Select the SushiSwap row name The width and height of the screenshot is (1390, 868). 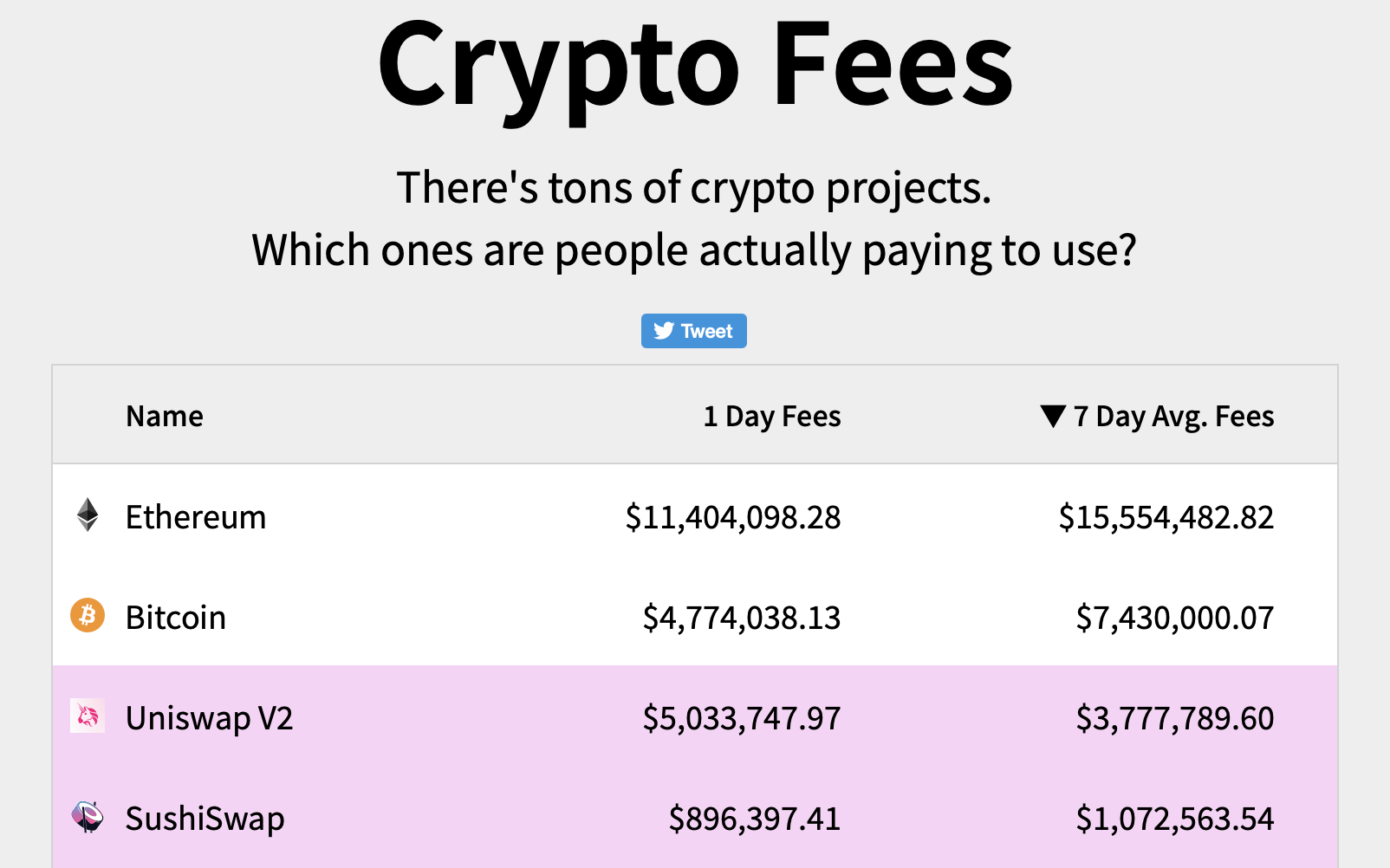pyautogui.click(x=205, y=819)
